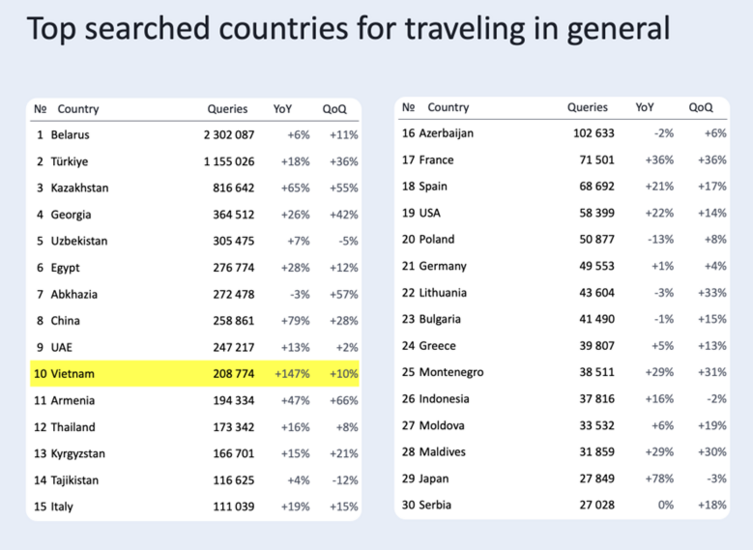Click the Queries header in left table
Image resolution: width=753 pixels, height=550 pixels.
[x=227, y=109]
